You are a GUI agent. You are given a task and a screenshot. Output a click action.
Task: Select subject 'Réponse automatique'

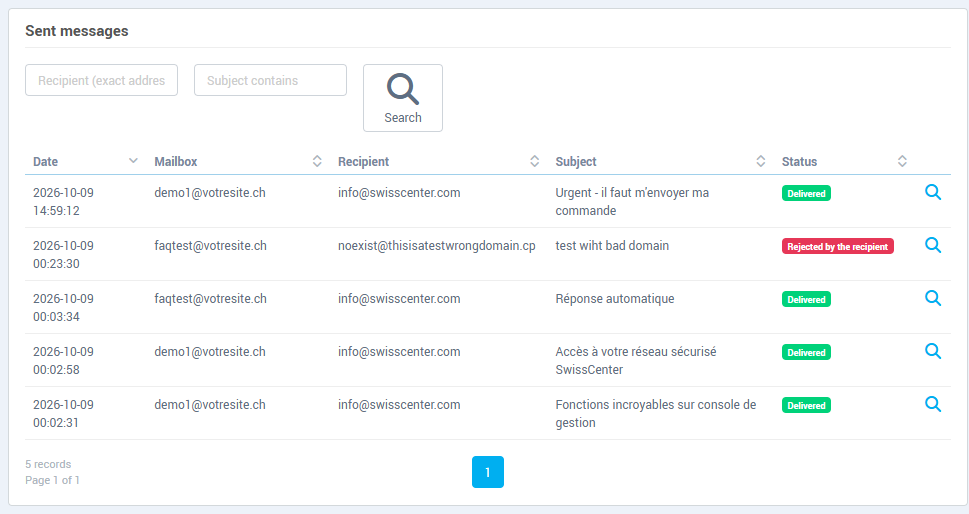pyautogui.click(x=615, y=299)
